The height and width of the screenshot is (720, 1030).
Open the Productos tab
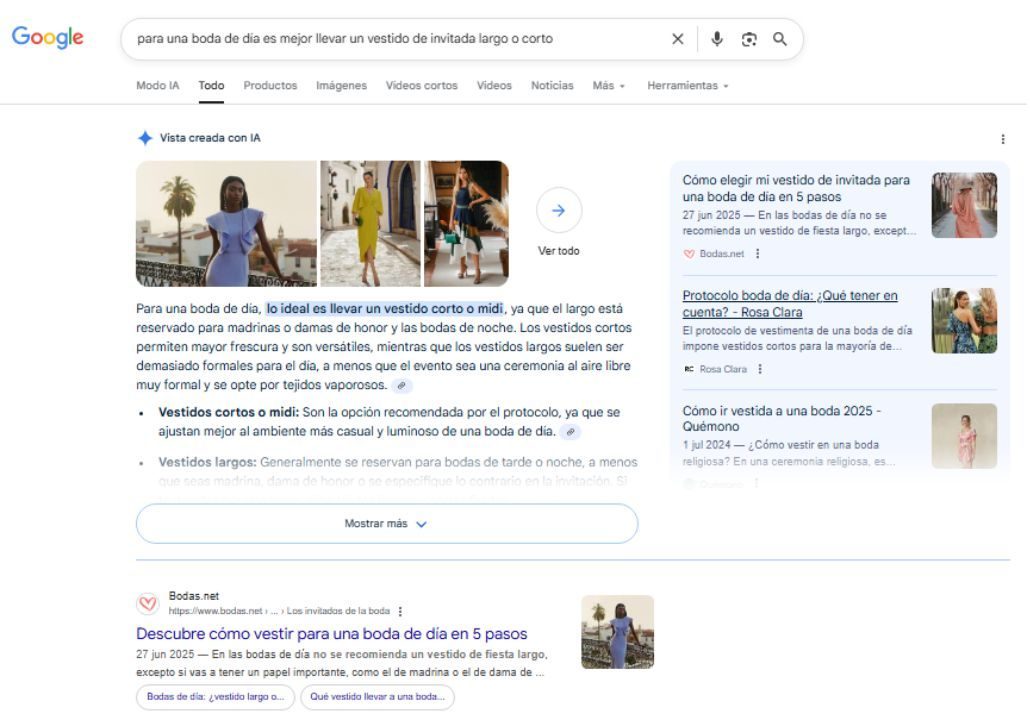click(x=270, y=85)
